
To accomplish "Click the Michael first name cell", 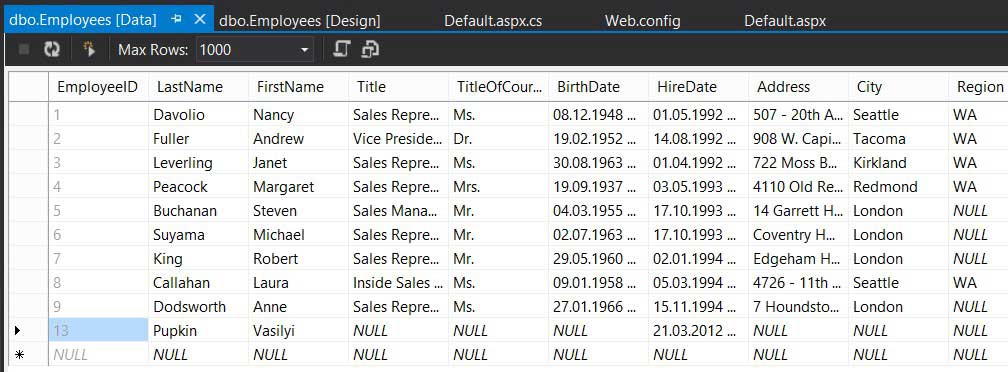I will point(299,235).
